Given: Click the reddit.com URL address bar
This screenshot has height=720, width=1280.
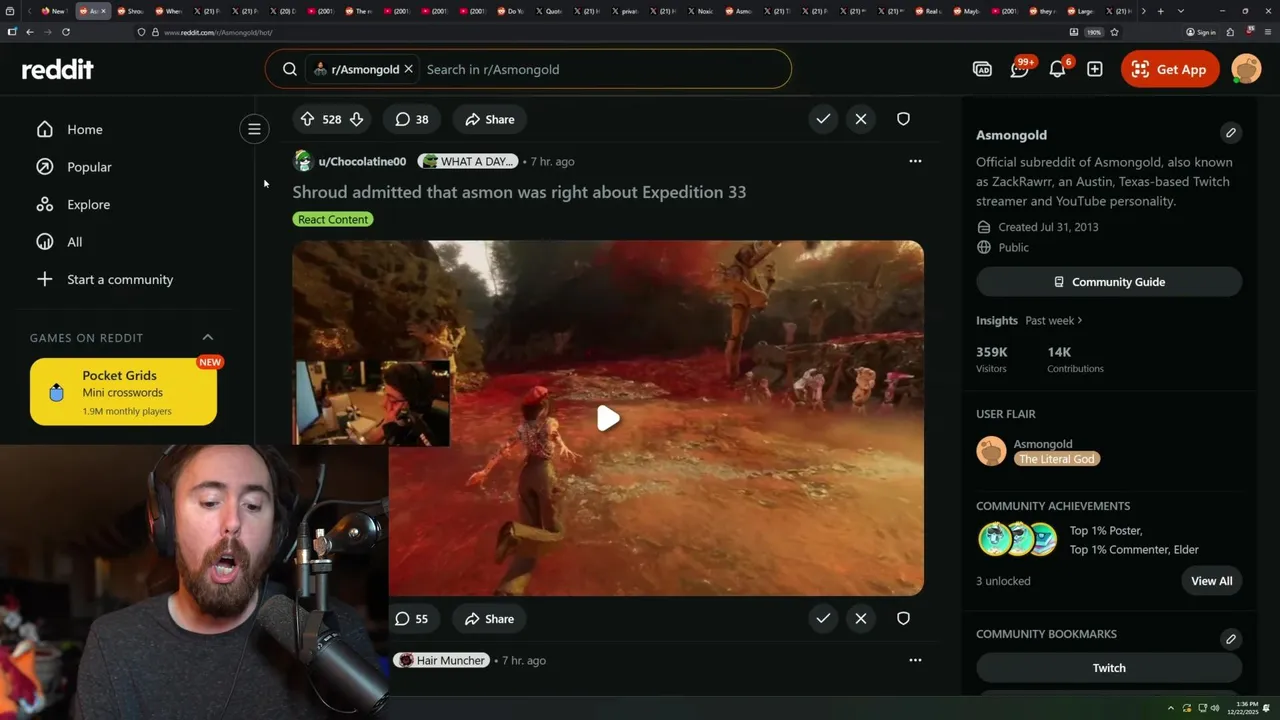Looking at the screenshot, I should point(600,32).
